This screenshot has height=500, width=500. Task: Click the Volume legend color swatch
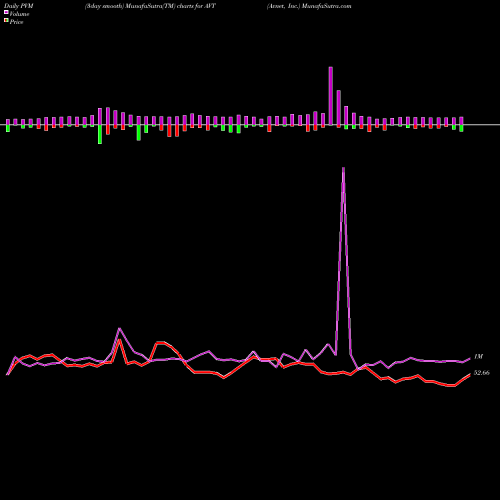6,12
